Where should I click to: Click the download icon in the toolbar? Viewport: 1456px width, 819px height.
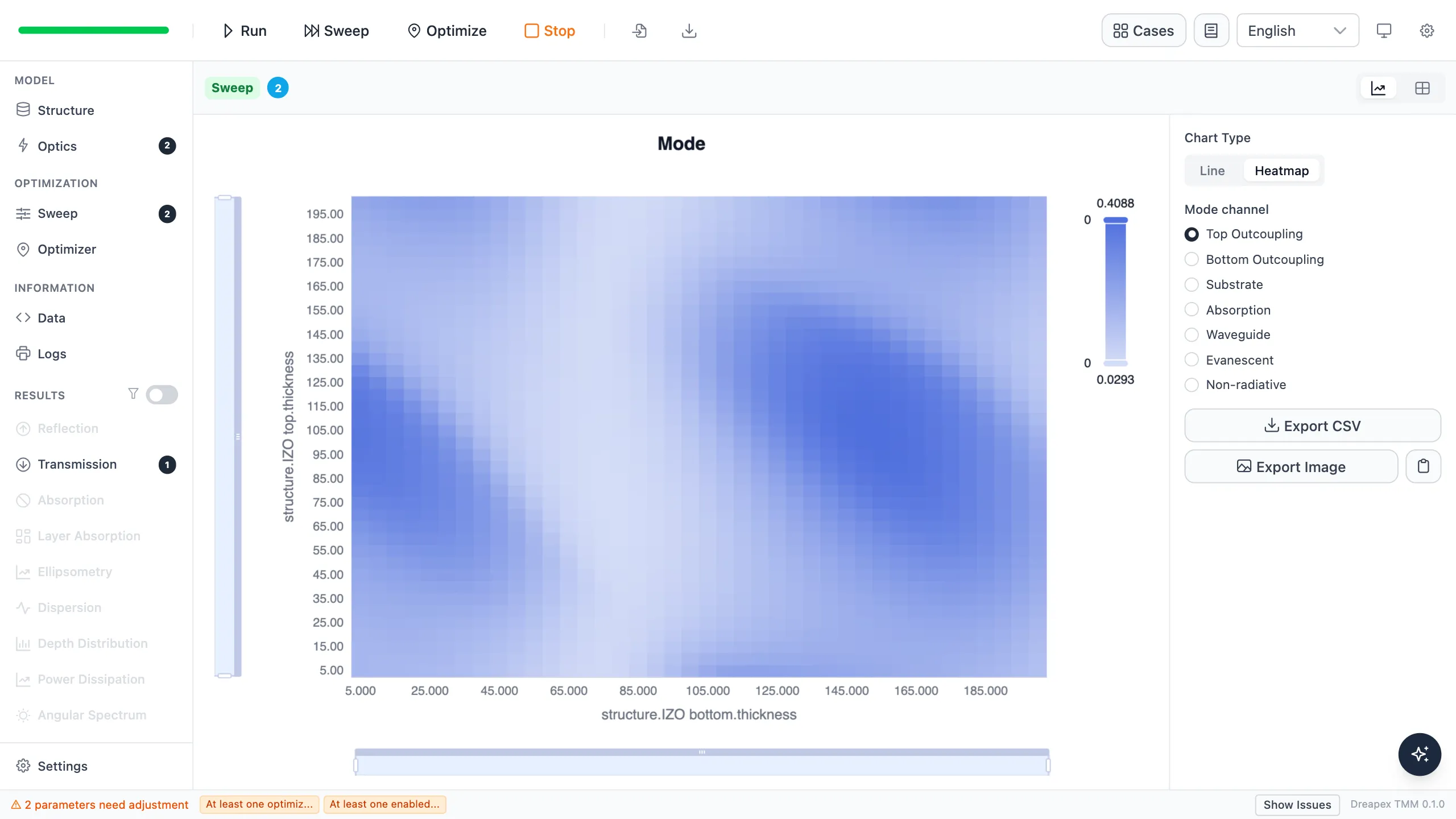click(689, 31)
